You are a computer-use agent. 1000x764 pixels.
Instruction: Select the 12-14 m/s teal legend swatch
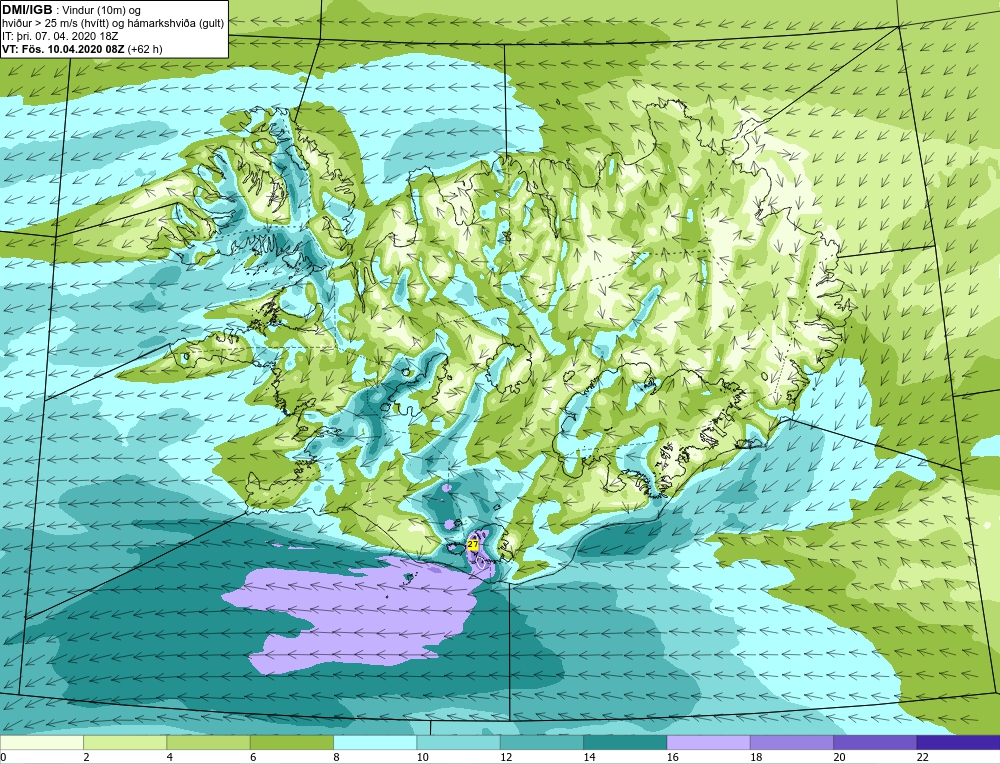coord(541,742)
